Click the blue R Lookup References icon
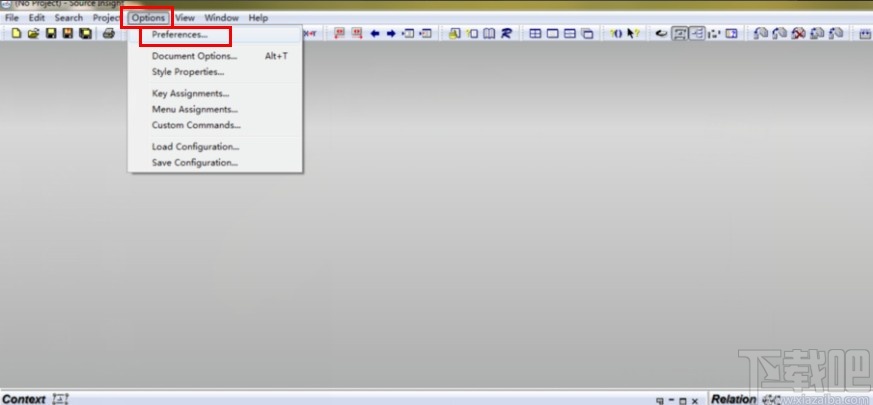Viewport: 873px width, 405px height. pyautogui.click(x=506, y=33)
